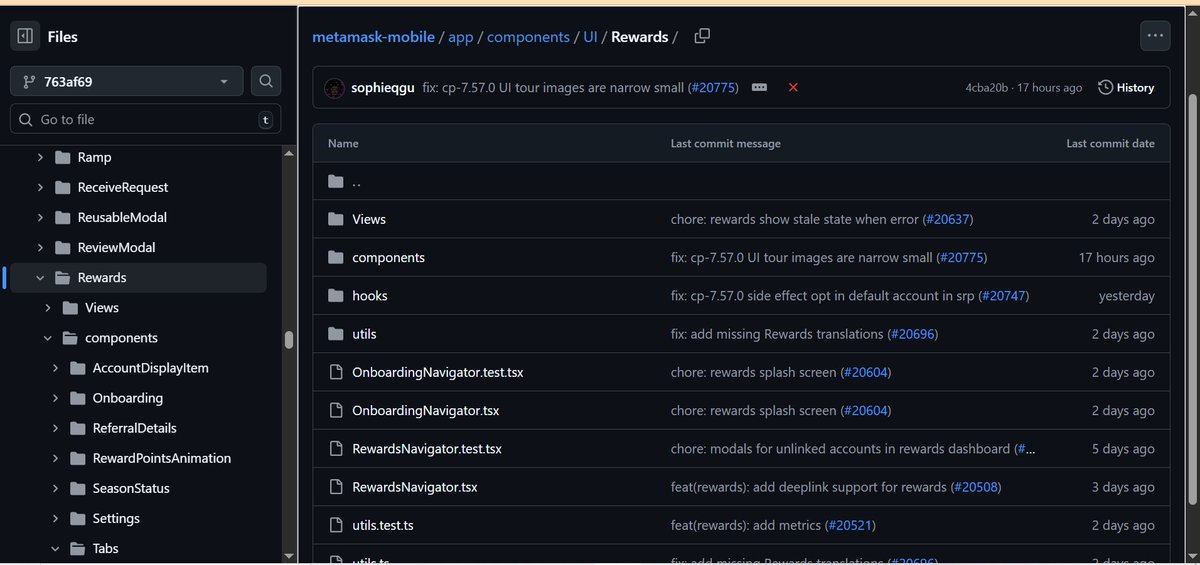Open pull request #20775 link in header

pos(714,88)
